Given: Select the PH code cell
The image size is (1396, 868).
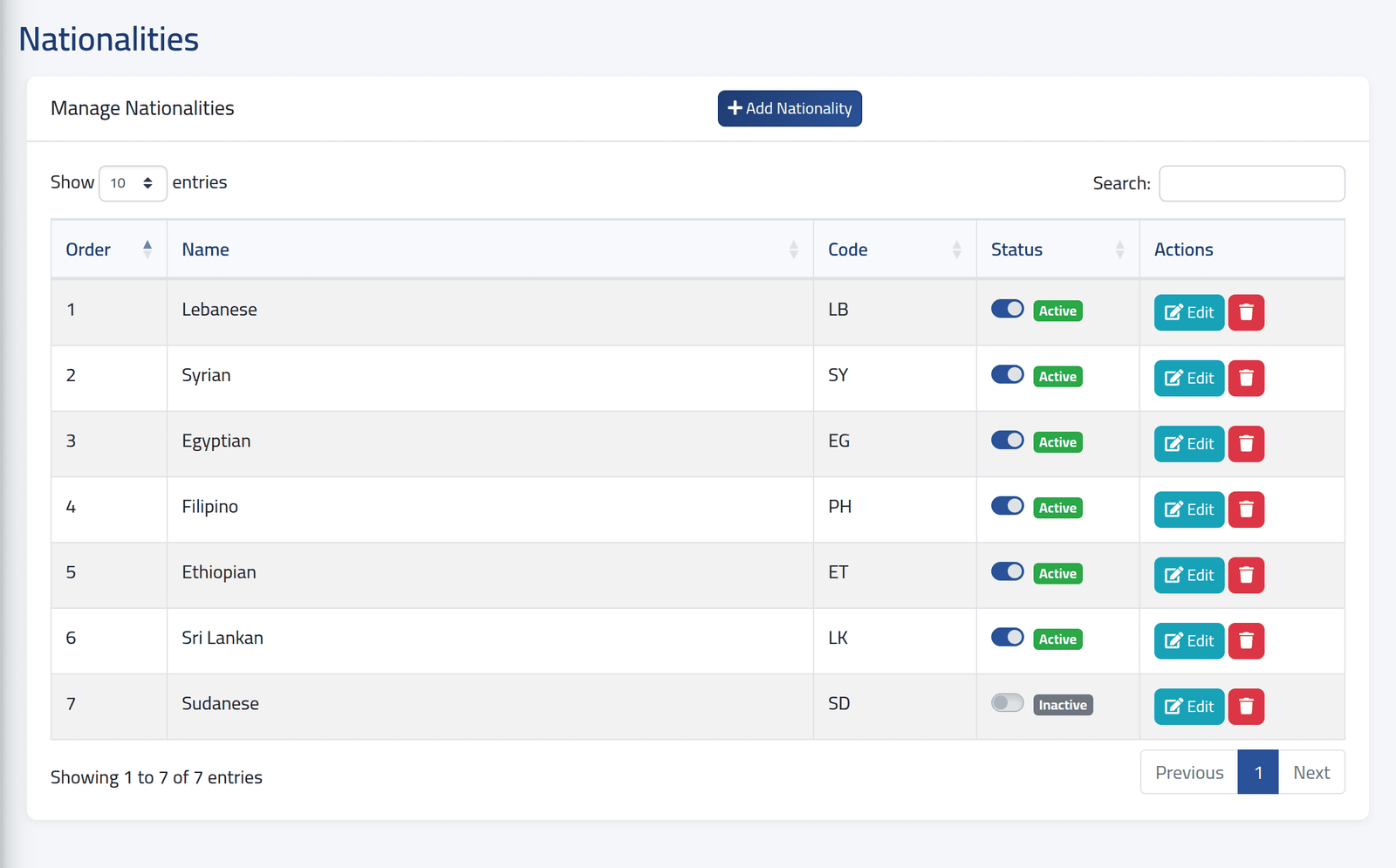Looking at the screenshot, I should click(895, 509).
